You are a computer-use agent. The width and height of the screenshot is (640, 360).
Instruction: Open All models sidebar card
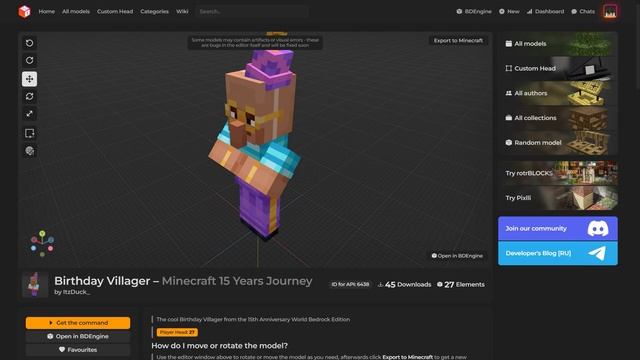(558, 44)
